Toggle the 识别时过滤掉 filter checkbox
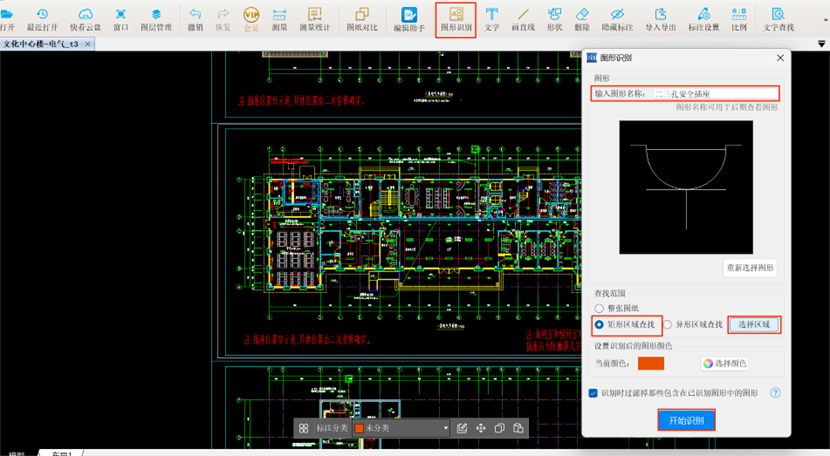This screenshot has width=830, height=456. (593, 393)
